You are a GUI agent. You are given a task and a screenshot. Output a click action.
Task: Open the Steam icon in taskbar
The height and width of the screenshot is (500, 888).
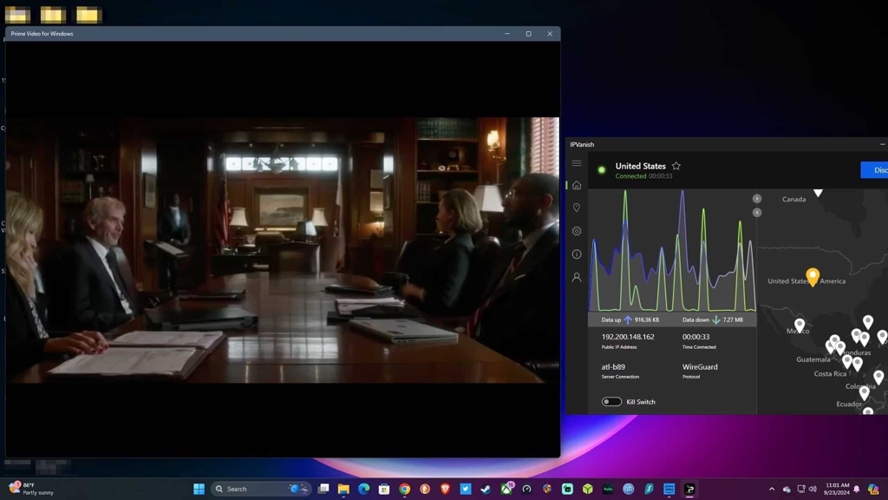pyautogui.click(x=486, y=489)
